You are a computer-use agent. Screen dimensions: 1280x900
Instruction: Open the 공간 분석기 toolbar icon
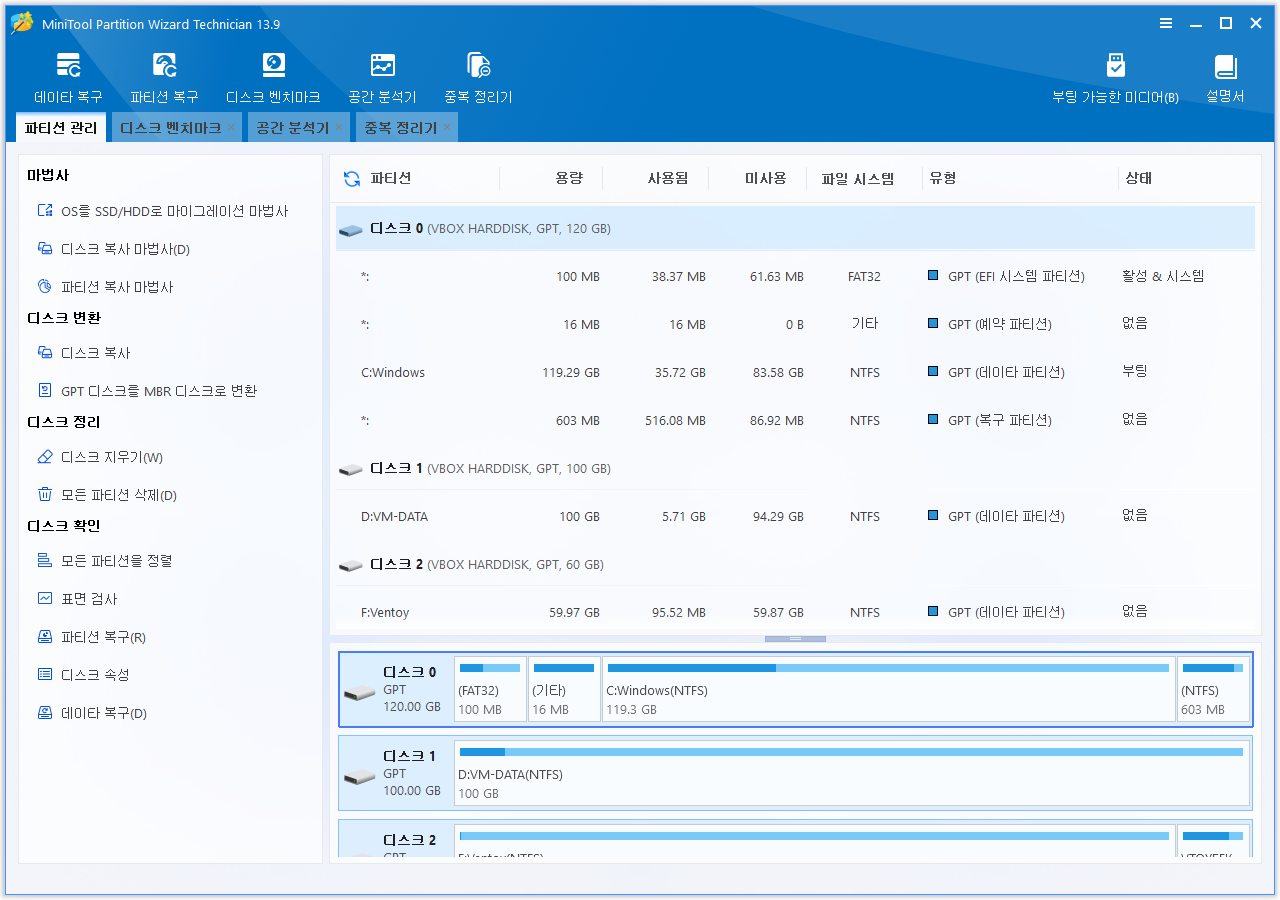[x=382, y=78]
